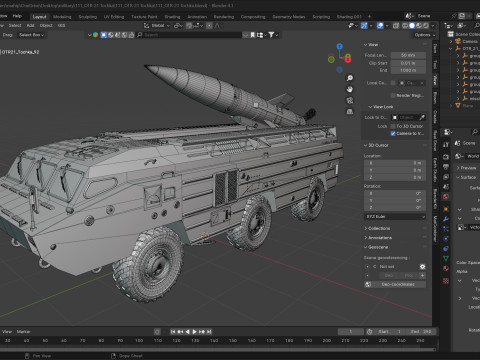Open Output properties printer tab
Image resolution: width=480 pixels, height=360 pixels.
coord(446,167)
